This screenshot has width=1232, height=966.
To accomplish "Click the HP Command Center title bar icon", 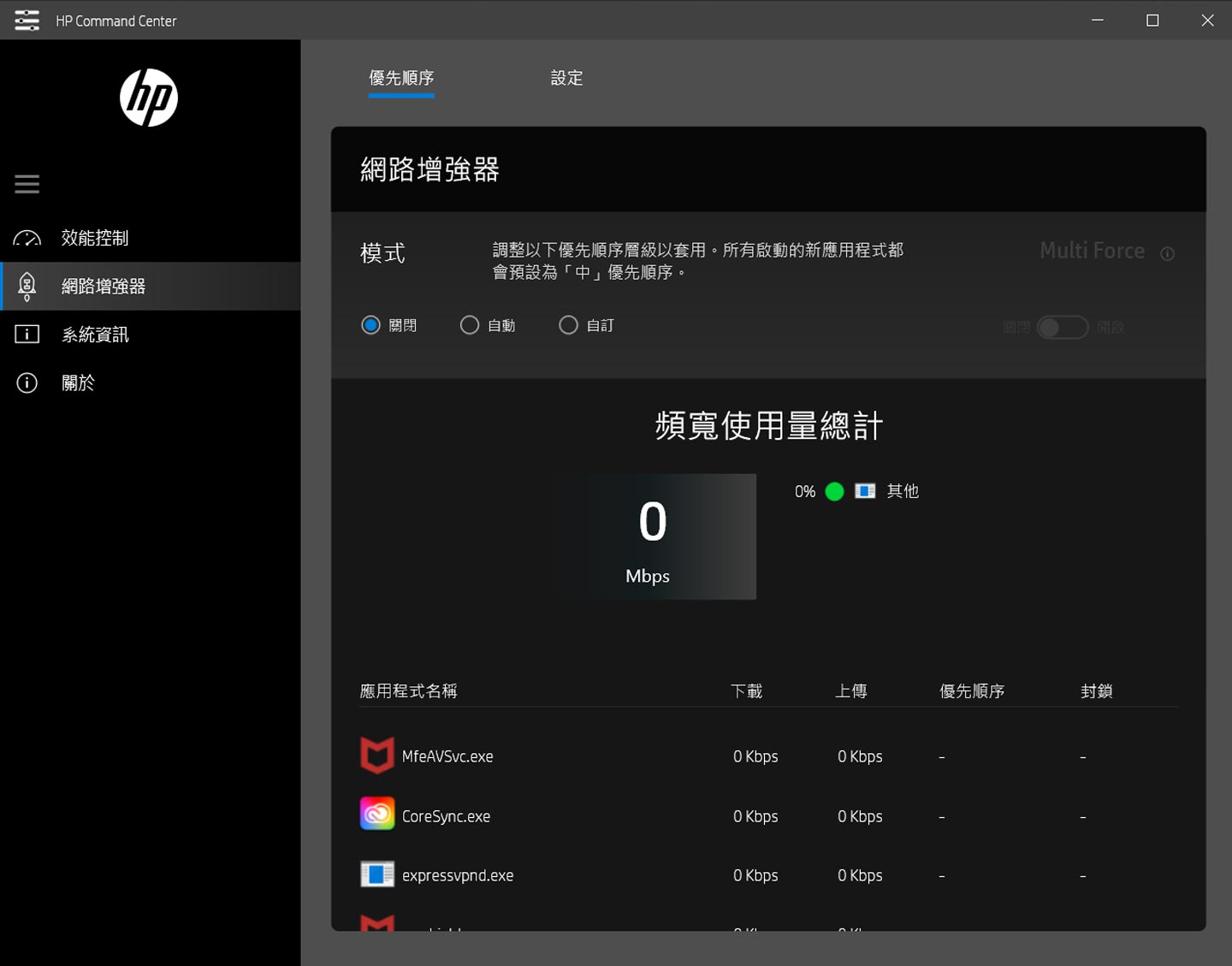I will 26,20.
